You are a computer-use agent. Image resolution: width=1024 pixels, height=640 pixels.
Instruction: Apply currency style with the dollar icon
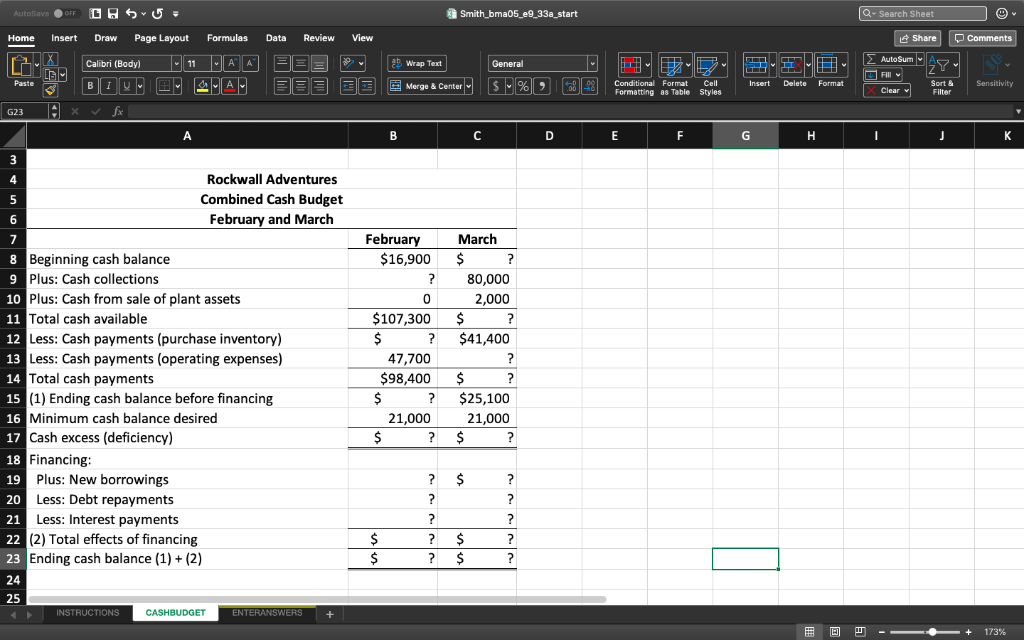coord(496,86)
